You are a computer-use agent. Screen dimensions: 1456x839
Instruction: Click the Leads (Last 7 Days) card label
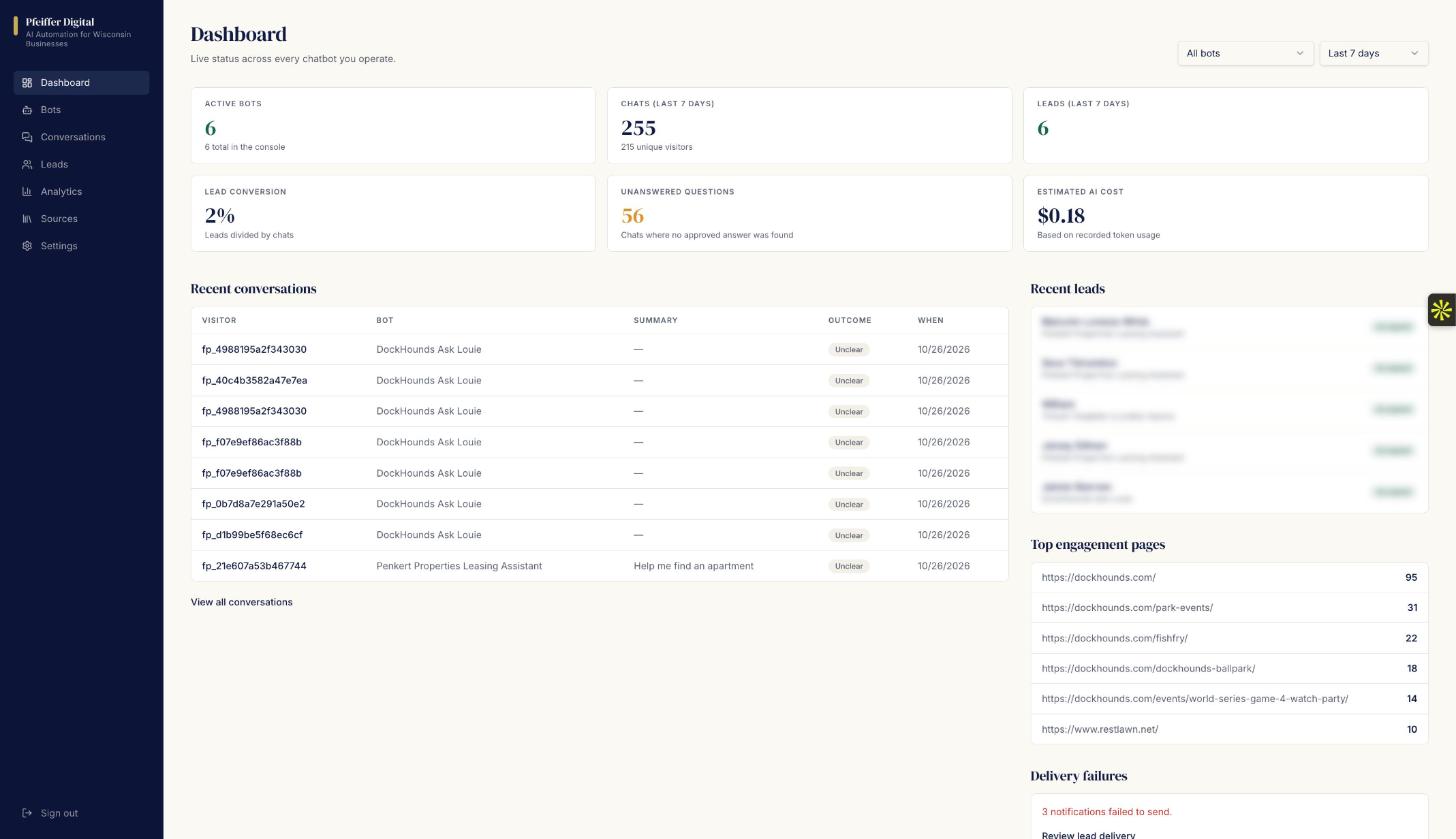pyautogui.click(x=1083, y=104)
